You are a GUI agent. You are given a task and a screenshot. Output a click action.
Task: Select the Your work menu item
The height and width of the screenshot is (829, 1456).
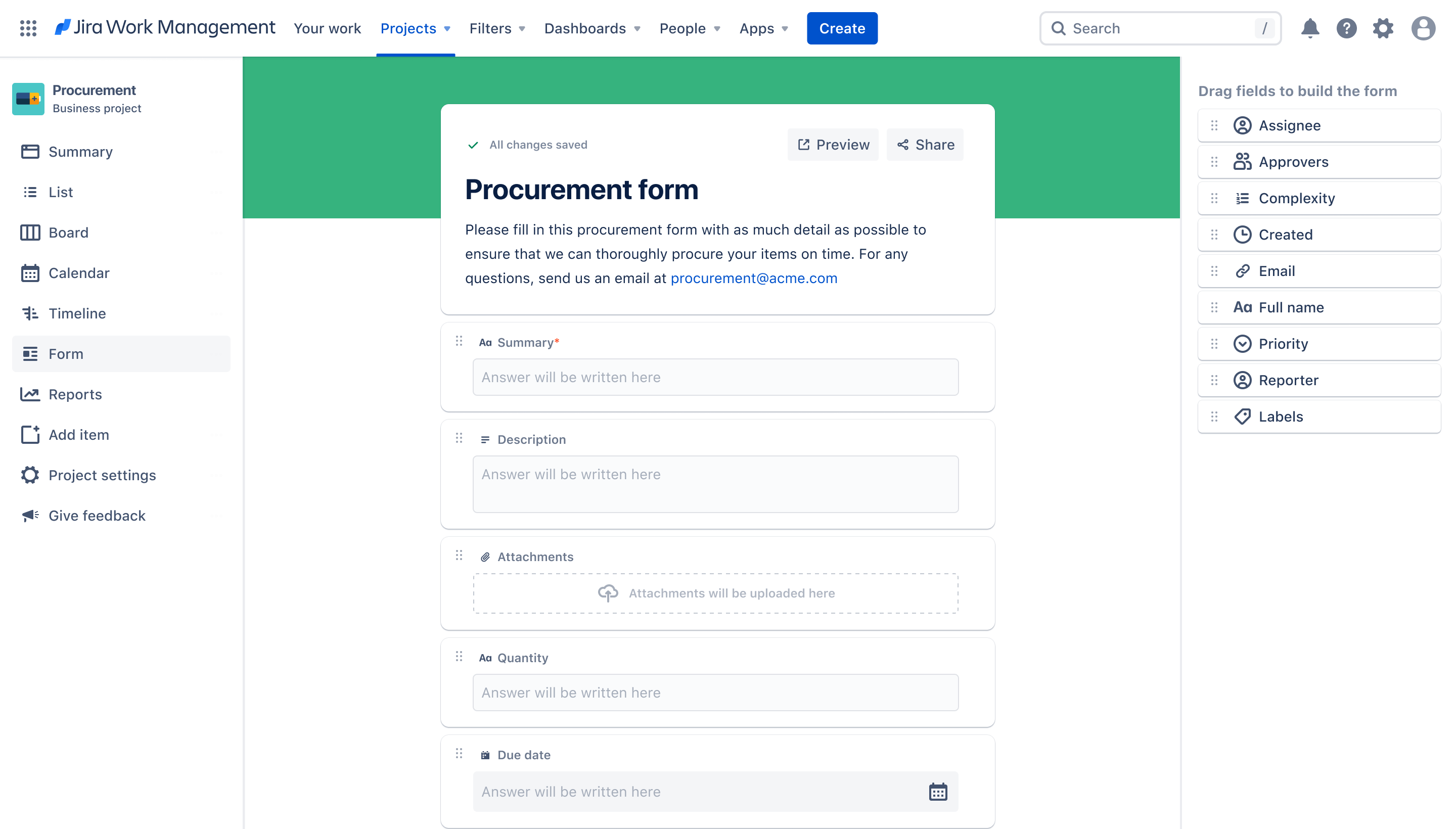coord(327,28)
